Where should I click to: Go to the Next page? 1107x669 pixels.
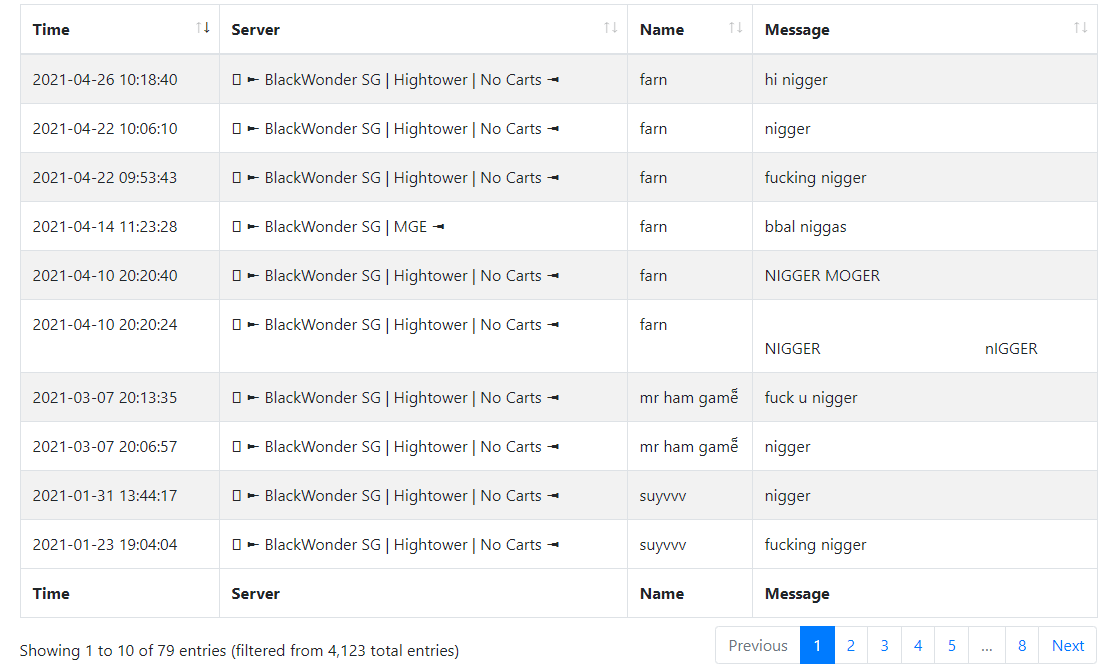[x=1067, y=645]
